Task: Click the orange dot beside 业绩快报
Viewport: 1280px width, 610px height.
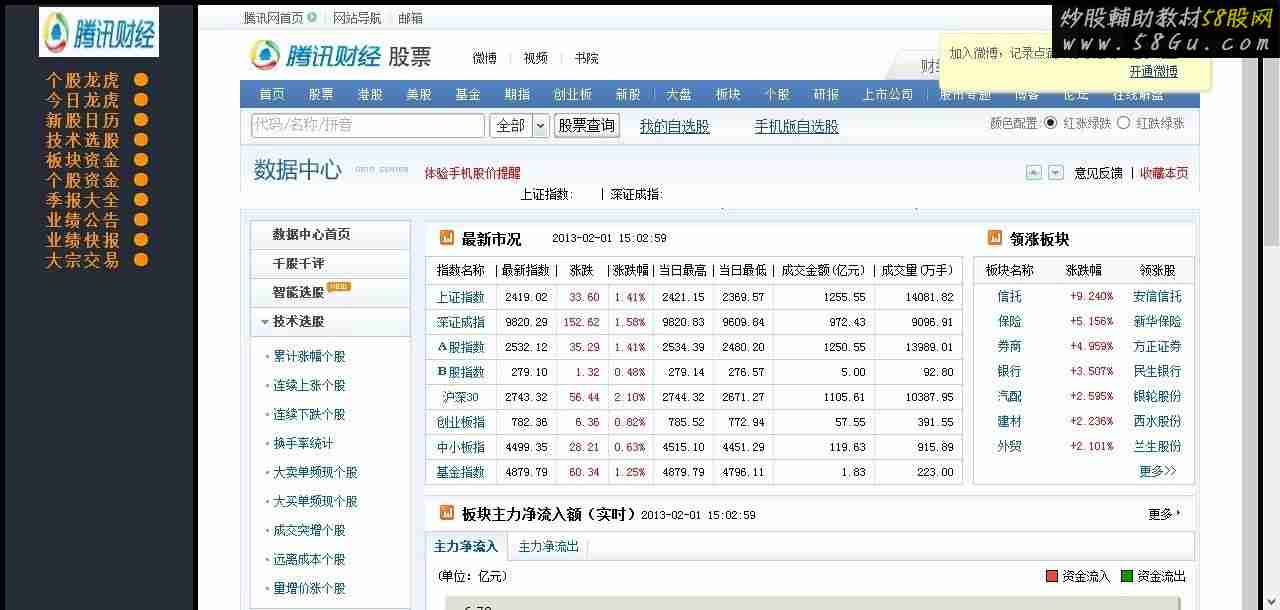Action: click(x=141, y=240)
